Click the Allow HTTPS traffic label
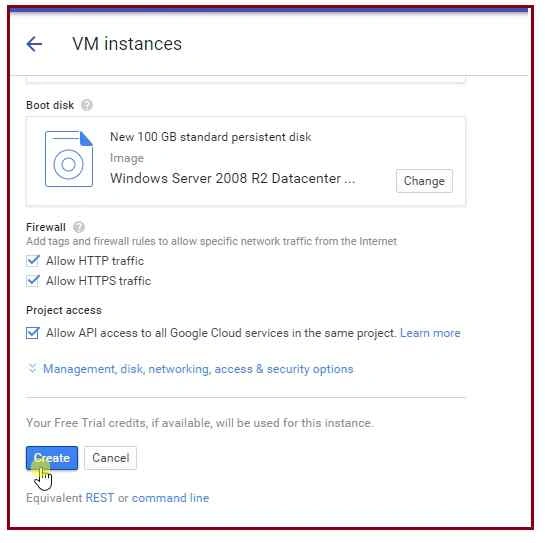 pyautogui.click(x=99, y=281)
